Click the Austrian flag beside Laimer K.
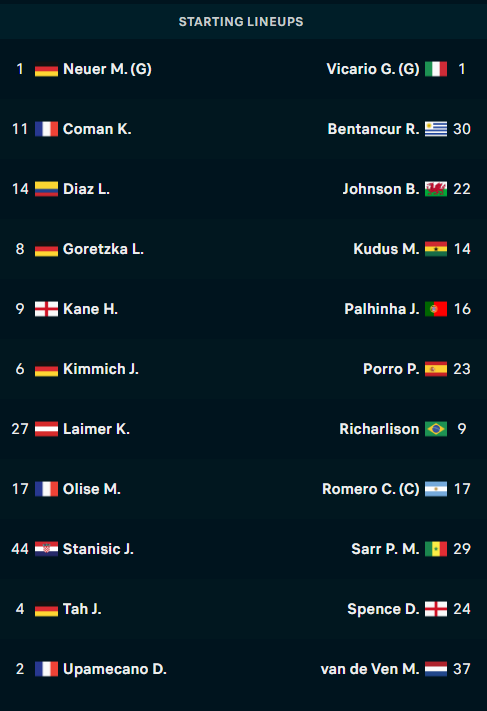 46,429
